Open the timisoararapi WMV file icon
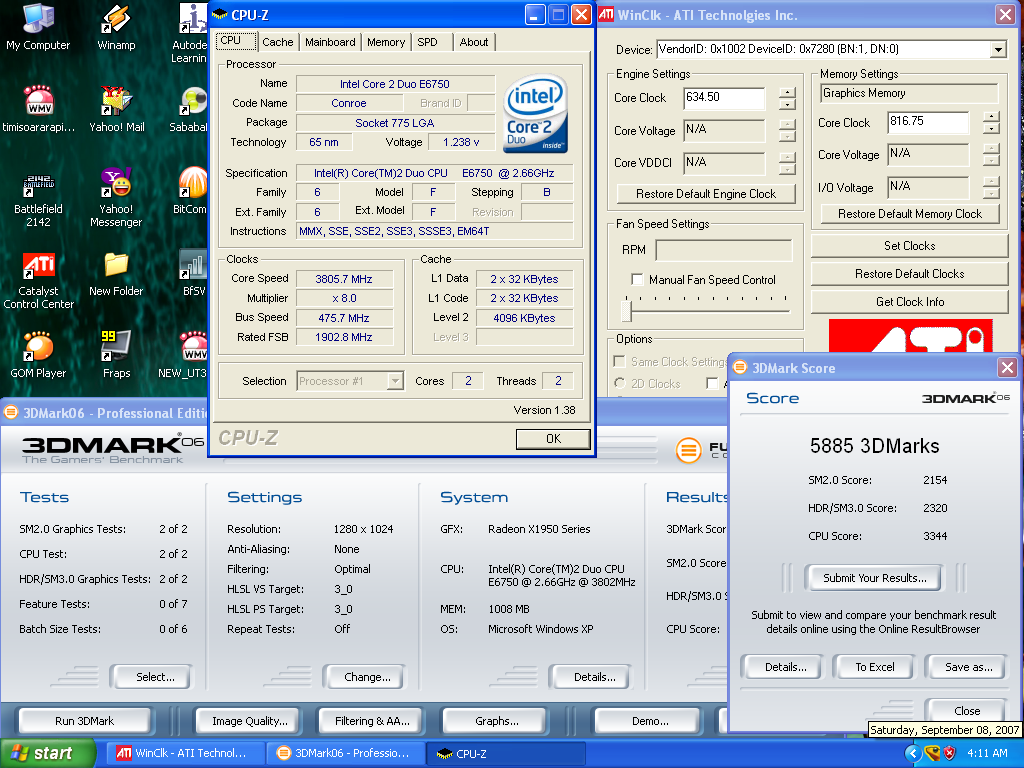The width and height of the screenshot is (1024, 768). click(39, 109)
